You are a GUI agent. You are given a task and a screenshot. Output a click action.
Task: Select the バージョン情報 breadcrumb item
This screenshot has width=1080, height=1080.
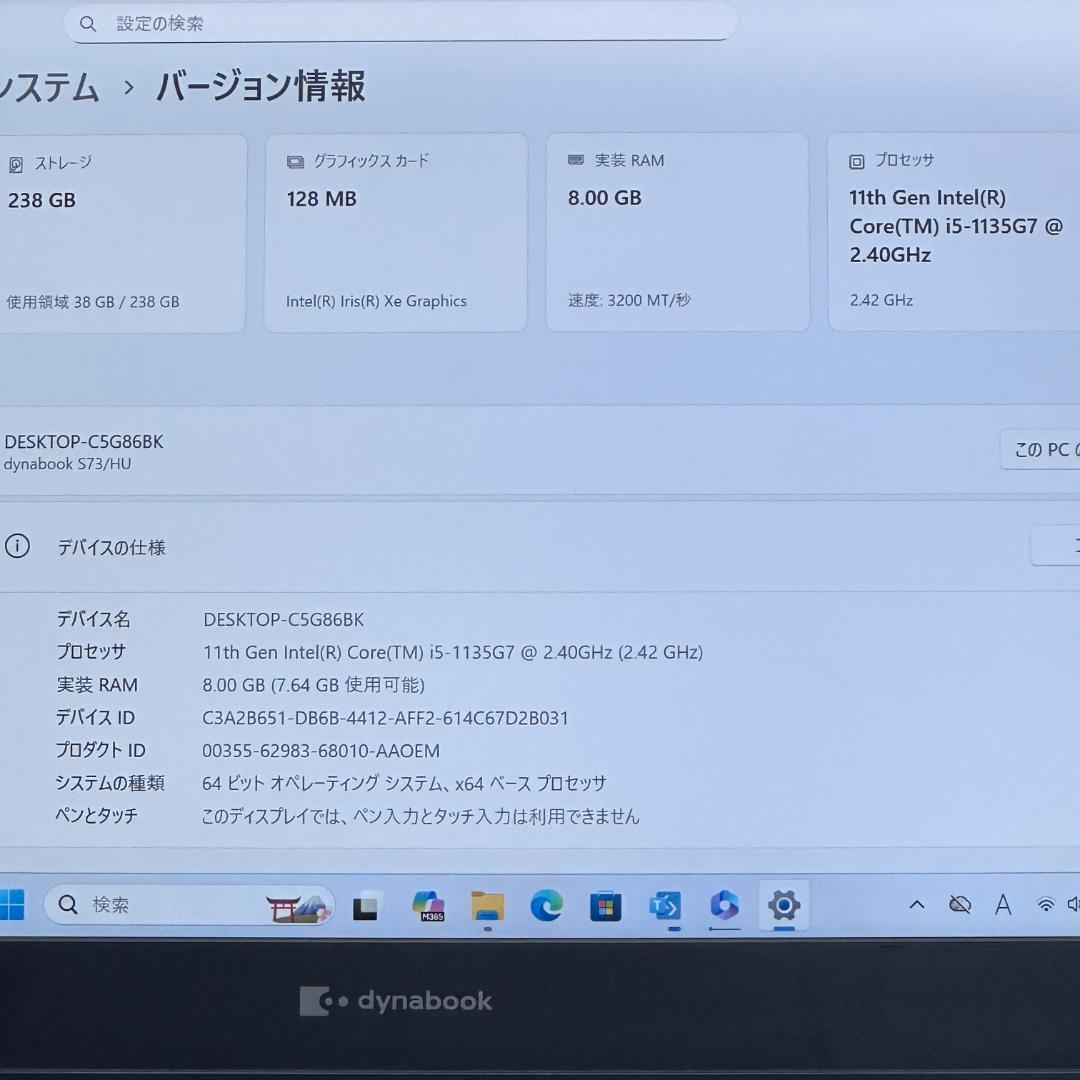pyautogui.click(x=260, y=88)
